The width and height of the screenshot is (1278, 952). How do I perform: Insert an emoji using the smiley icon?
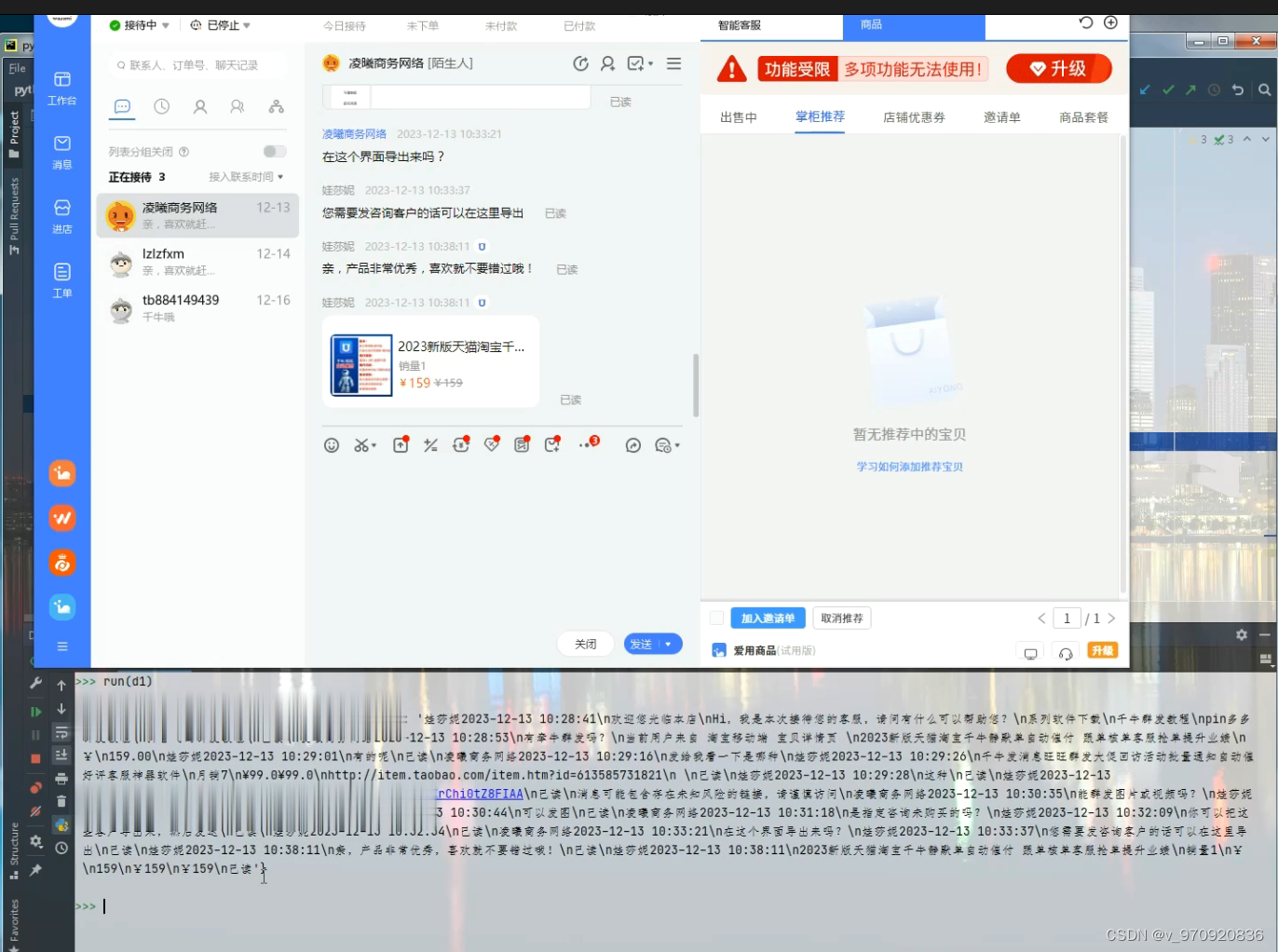point(332,445)
